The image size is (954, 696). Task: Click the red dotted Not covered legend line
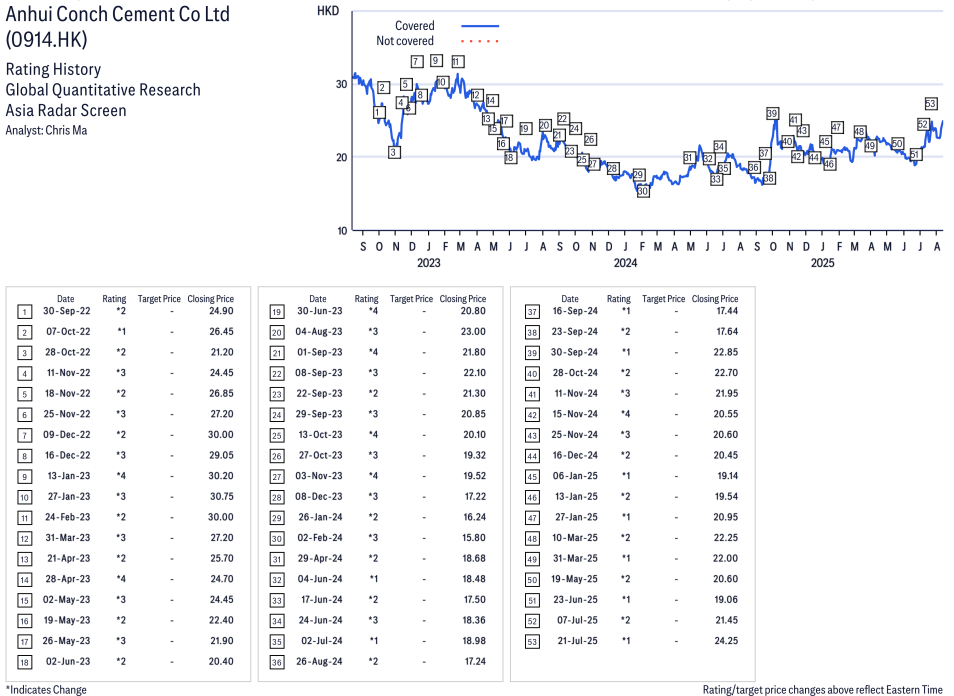(480, 41)
